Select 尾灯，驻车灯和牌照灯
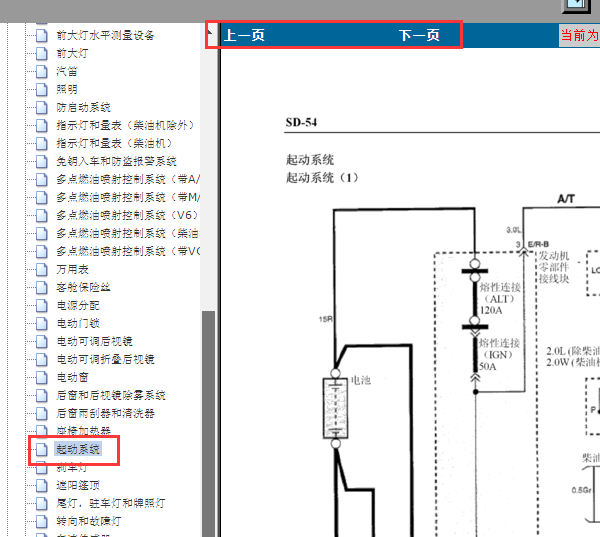This screenshot has height=537, width=600. tap(111, 503)
